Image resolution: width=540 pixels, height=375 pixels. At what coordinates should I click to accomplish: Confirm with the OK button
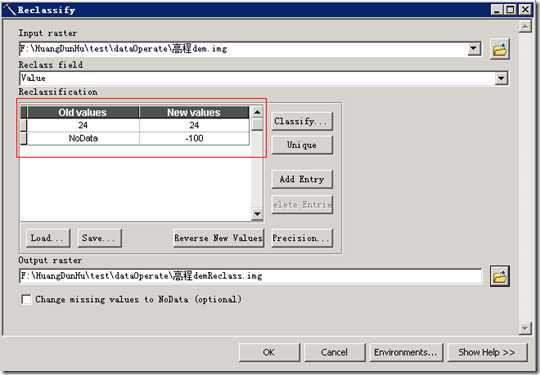pos(269,352)
